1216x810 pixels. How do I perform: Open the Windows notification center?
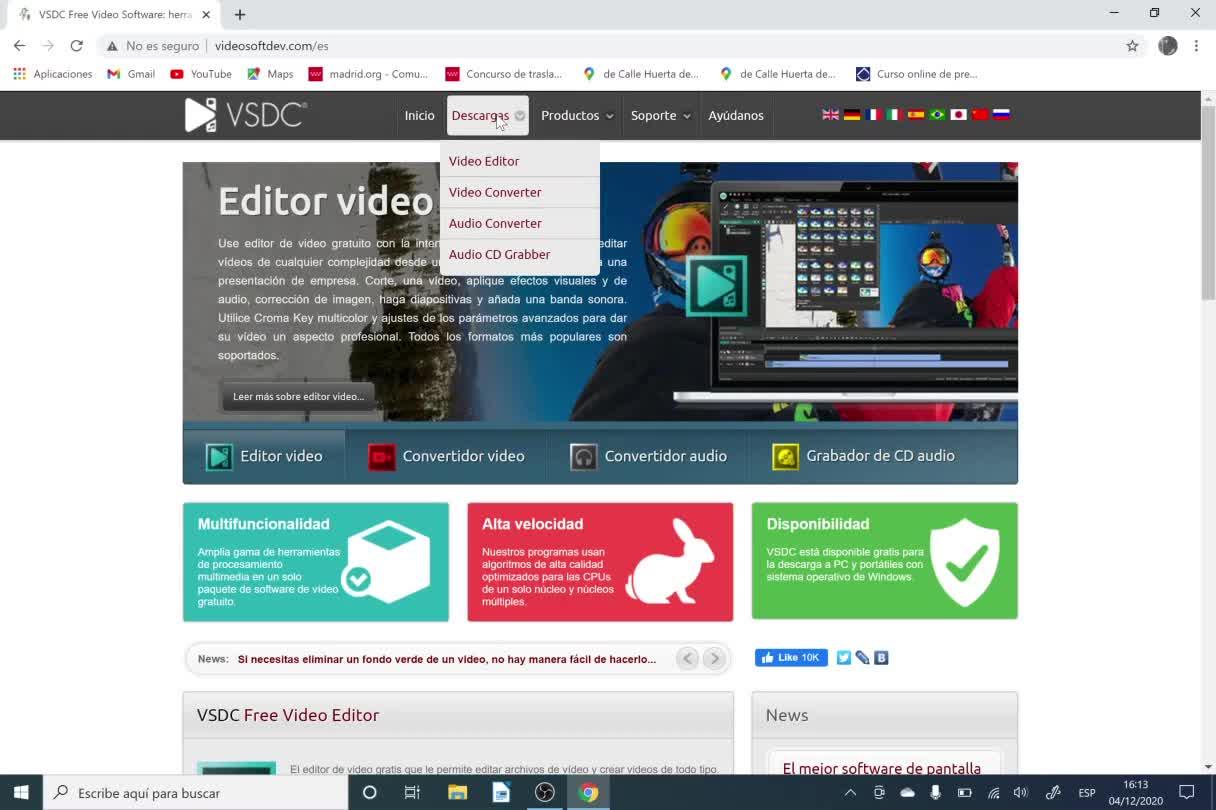click(1187, 792)
